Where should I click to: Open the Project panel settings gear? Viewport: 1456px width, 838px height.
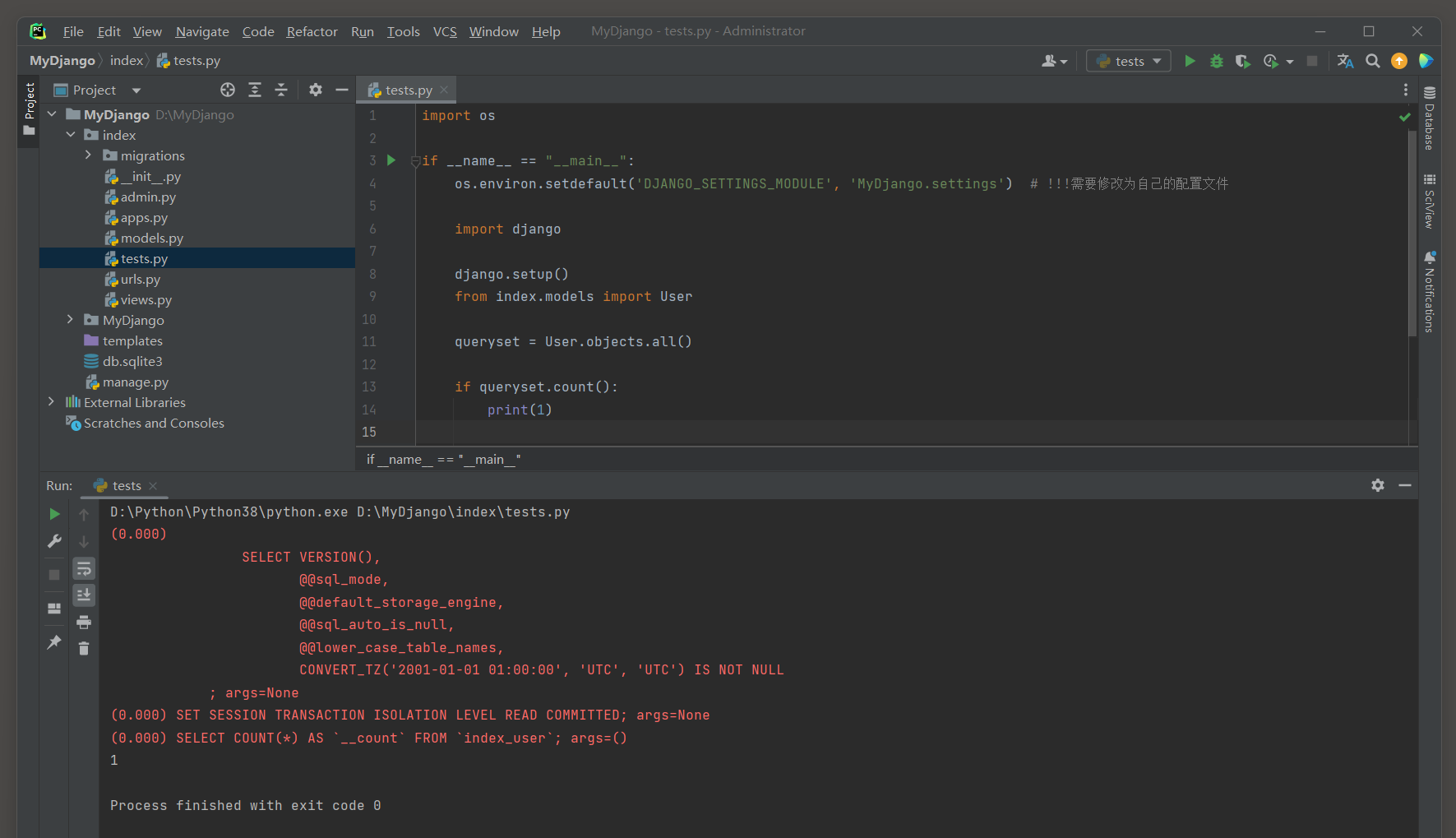pos(316,90)
